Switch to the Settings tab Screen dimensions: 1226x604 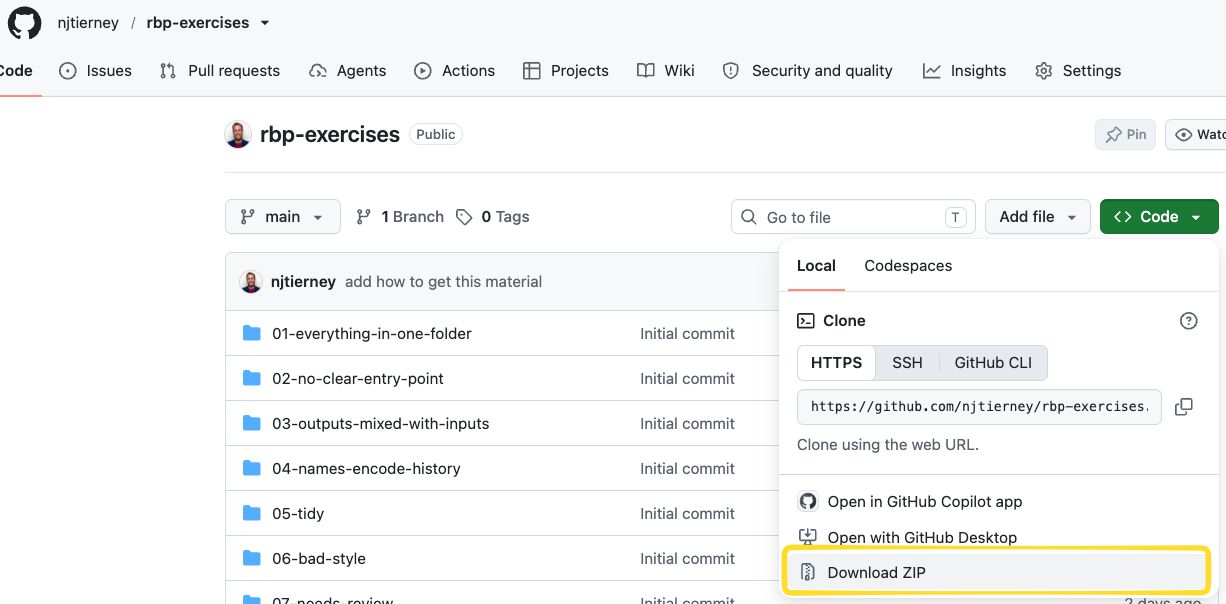click(x=1078, y=70)
